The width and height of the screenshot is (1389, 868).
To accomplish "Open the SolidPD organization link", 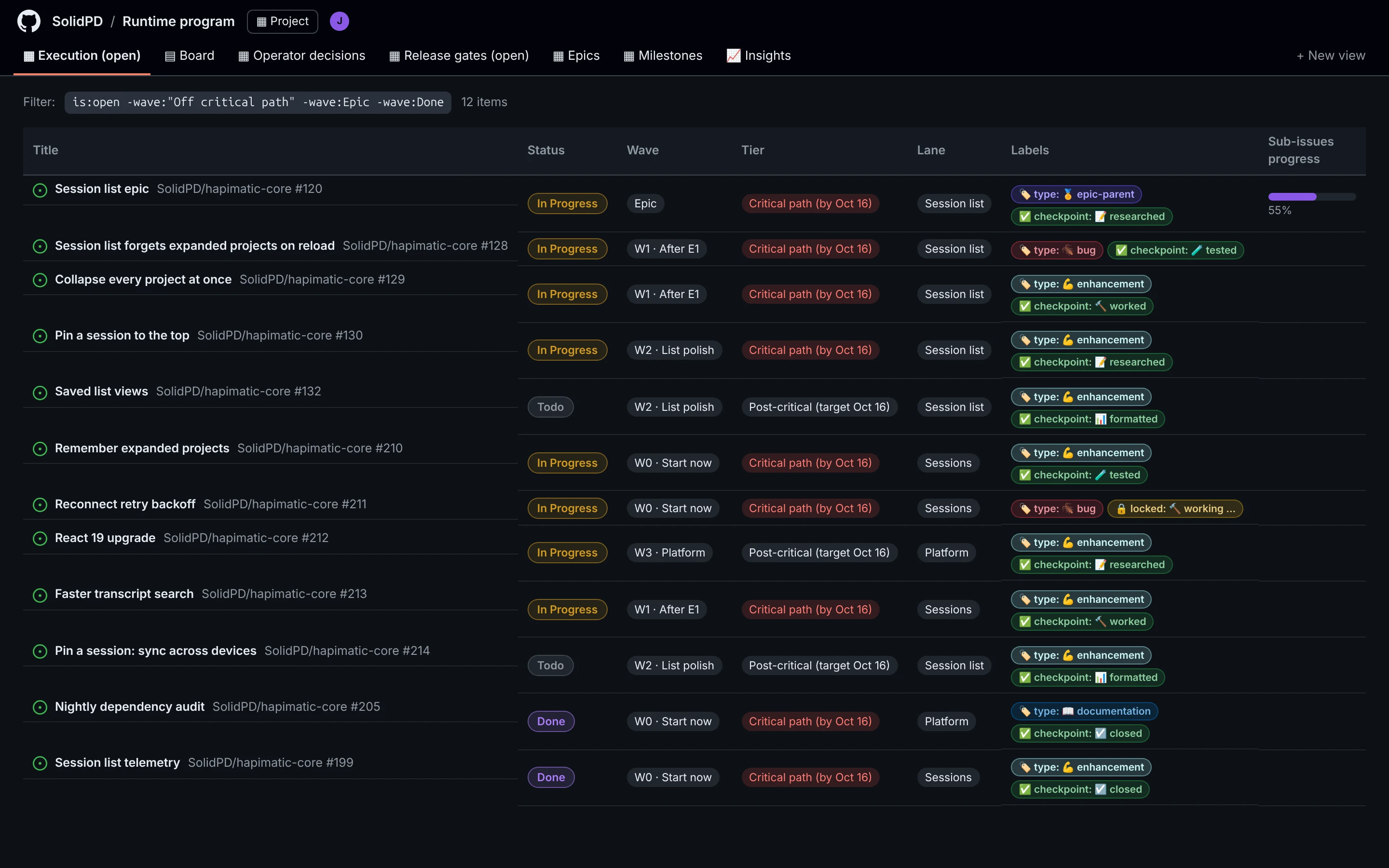I will point(78,21).
